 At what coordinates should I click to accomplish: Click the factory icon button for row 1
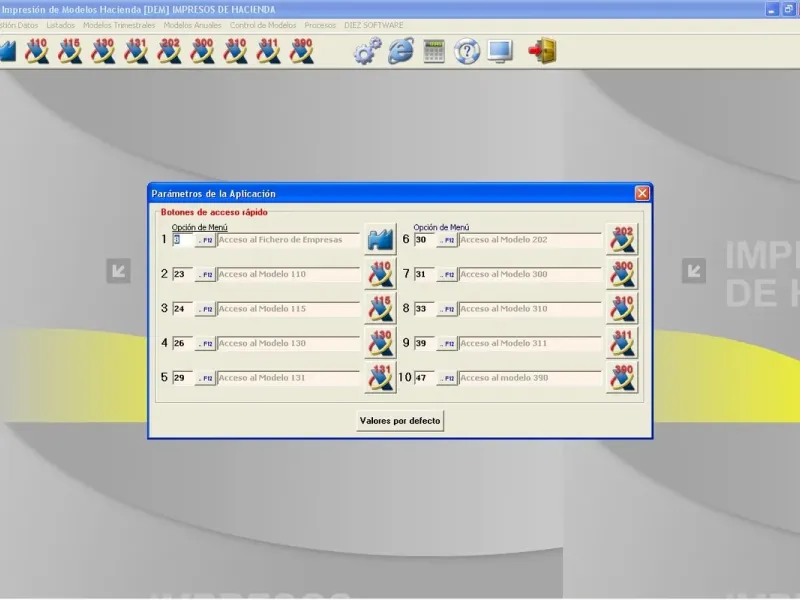(381, 239)
